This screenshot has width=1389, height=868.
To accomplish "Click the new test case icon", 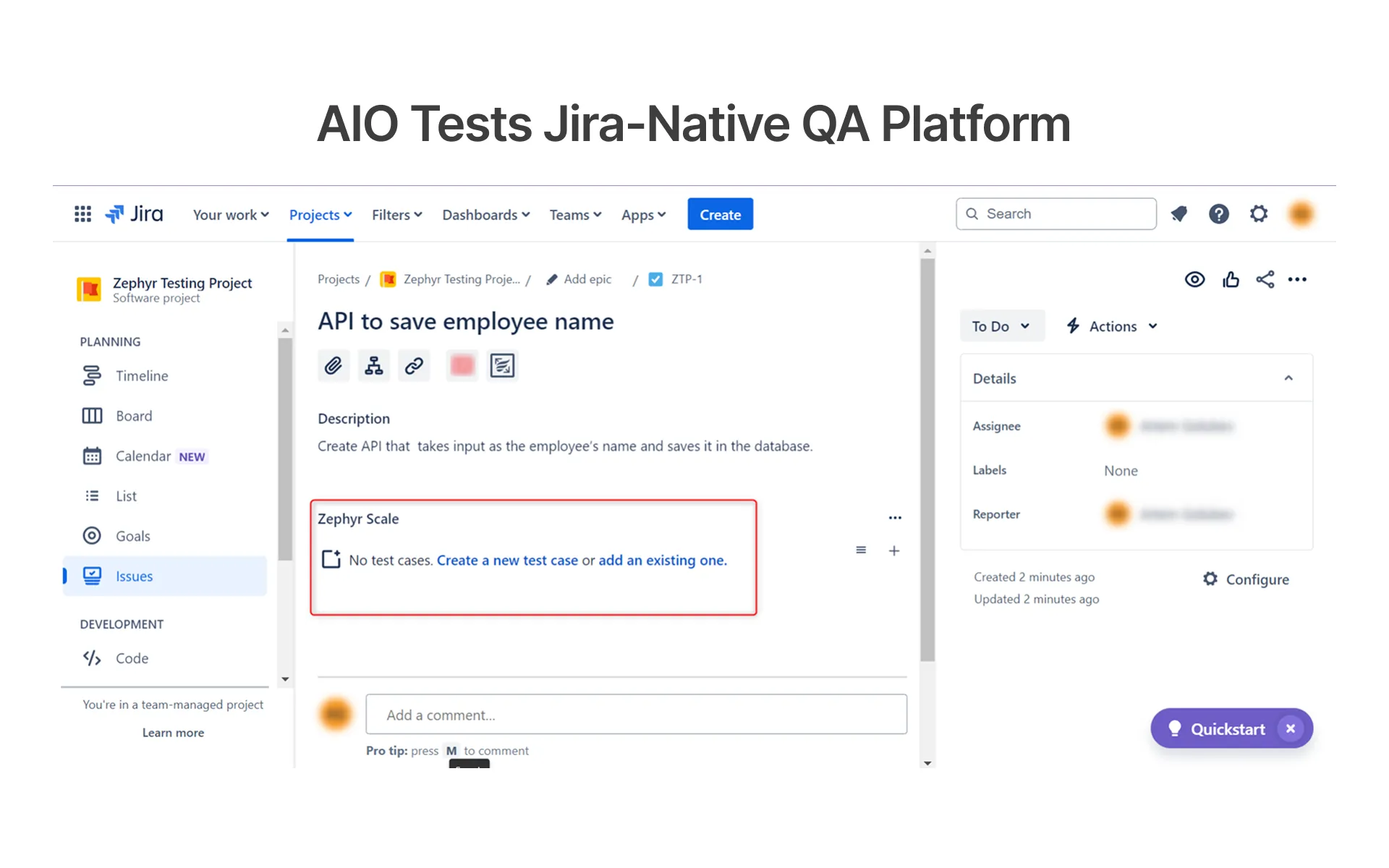I will point(331,559).
